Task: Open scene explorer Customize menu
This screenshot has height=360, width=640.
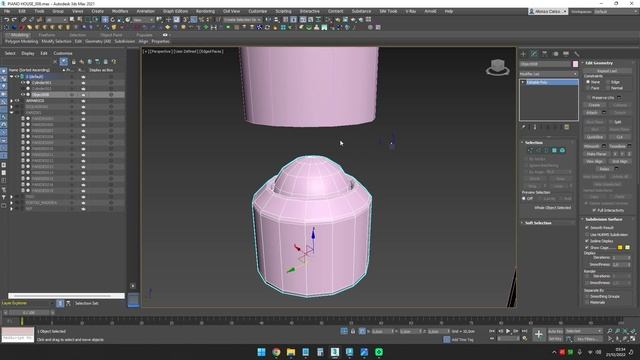Action: [x=63, y=53]
